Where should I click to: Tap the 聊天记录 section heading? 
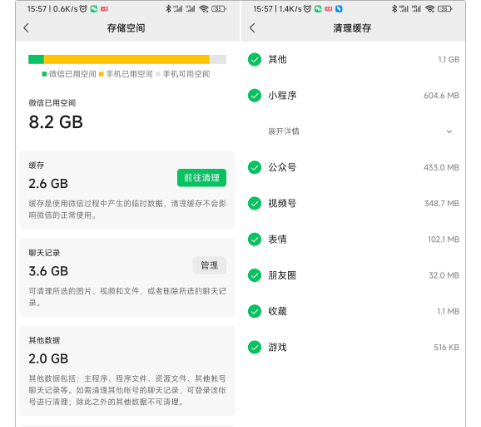[44, 253]
